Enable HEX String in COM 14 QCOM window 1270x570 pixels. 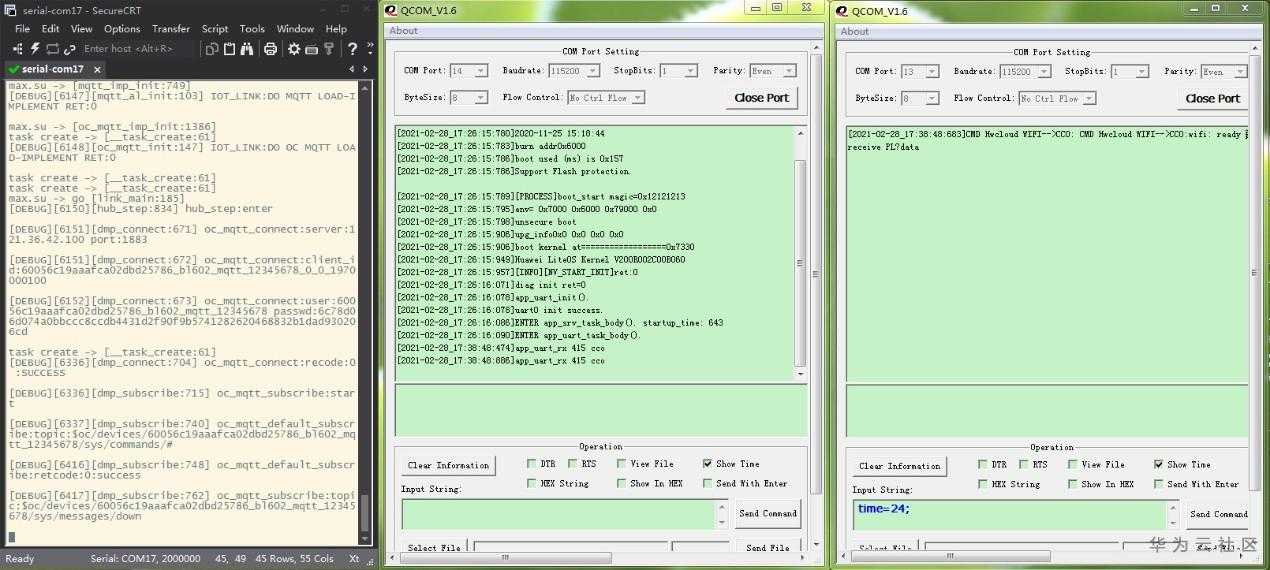click(x=532, y=483)
